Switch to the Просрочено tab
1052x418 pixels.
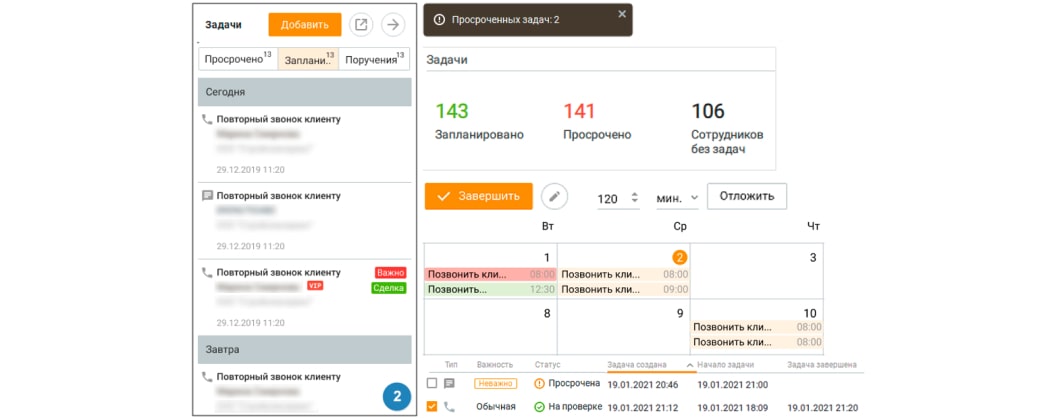pyautogui.click(x=238, y=60)
